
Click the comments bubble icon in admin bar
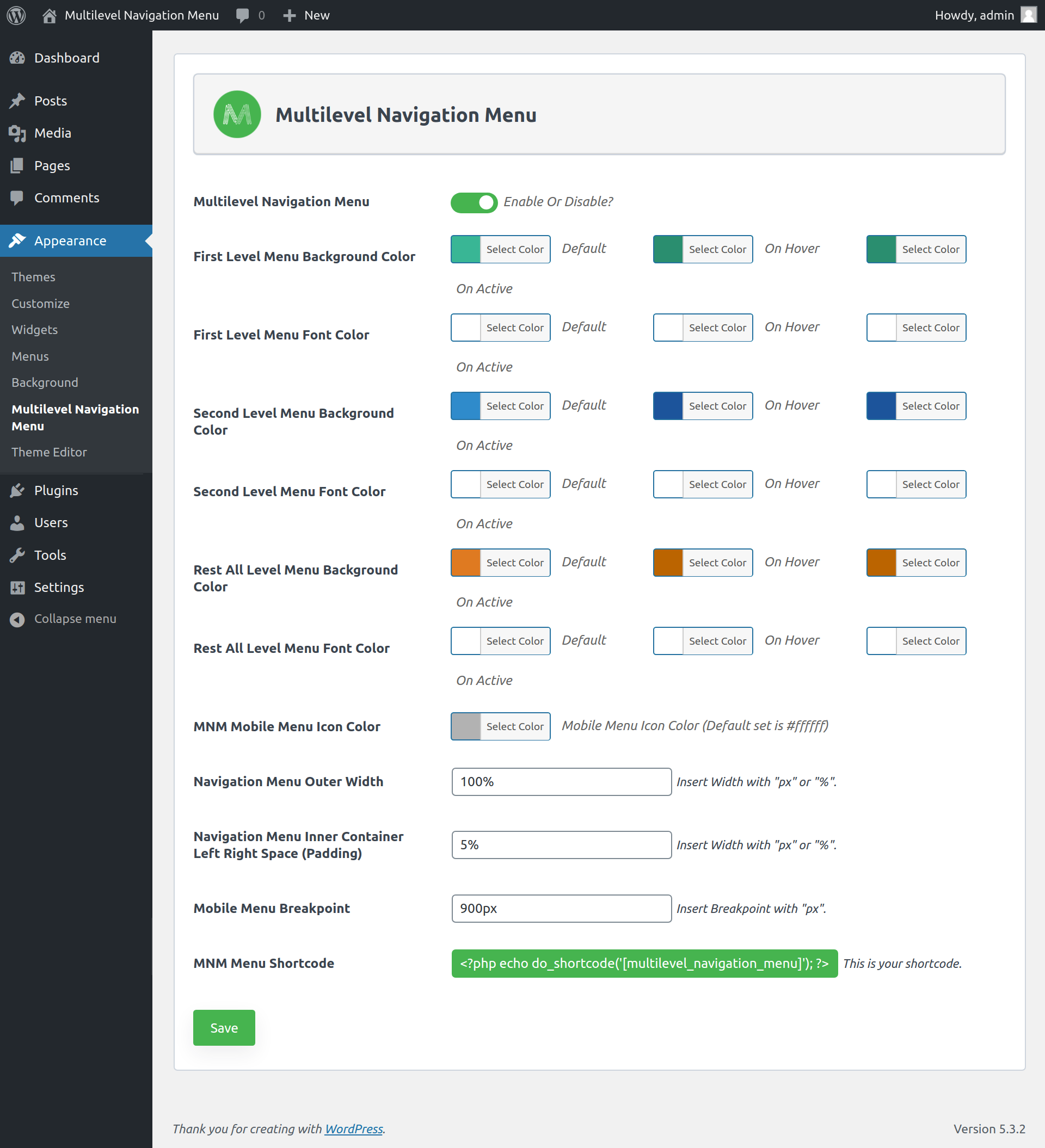pos(243,15)
